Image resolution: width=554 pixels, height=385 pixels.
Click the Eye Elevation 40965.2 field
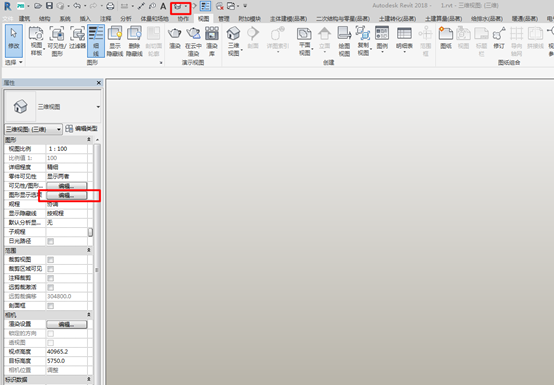tap(66, 352)
